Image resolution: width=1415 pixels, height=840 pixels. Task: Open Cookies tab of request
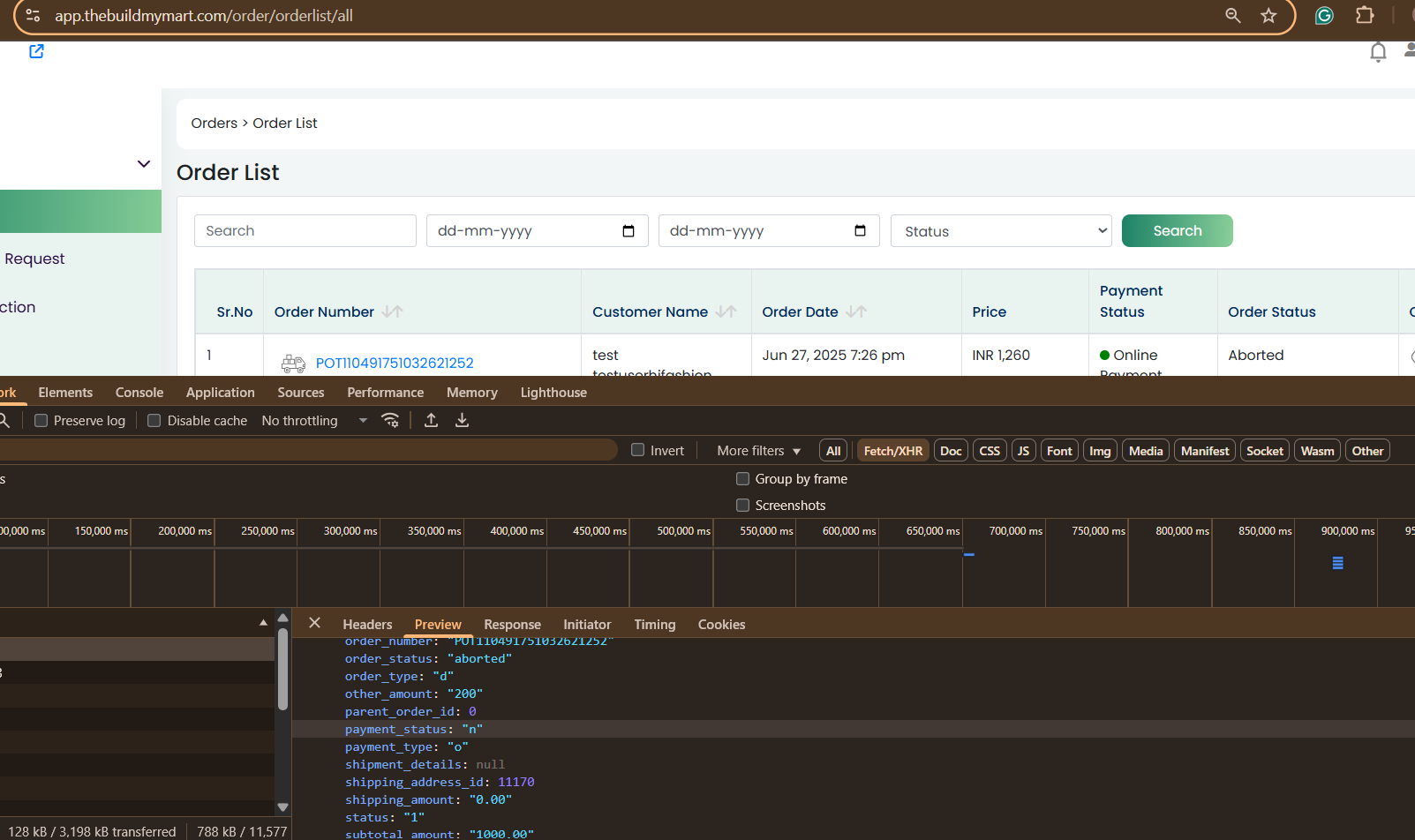point(721,625)
